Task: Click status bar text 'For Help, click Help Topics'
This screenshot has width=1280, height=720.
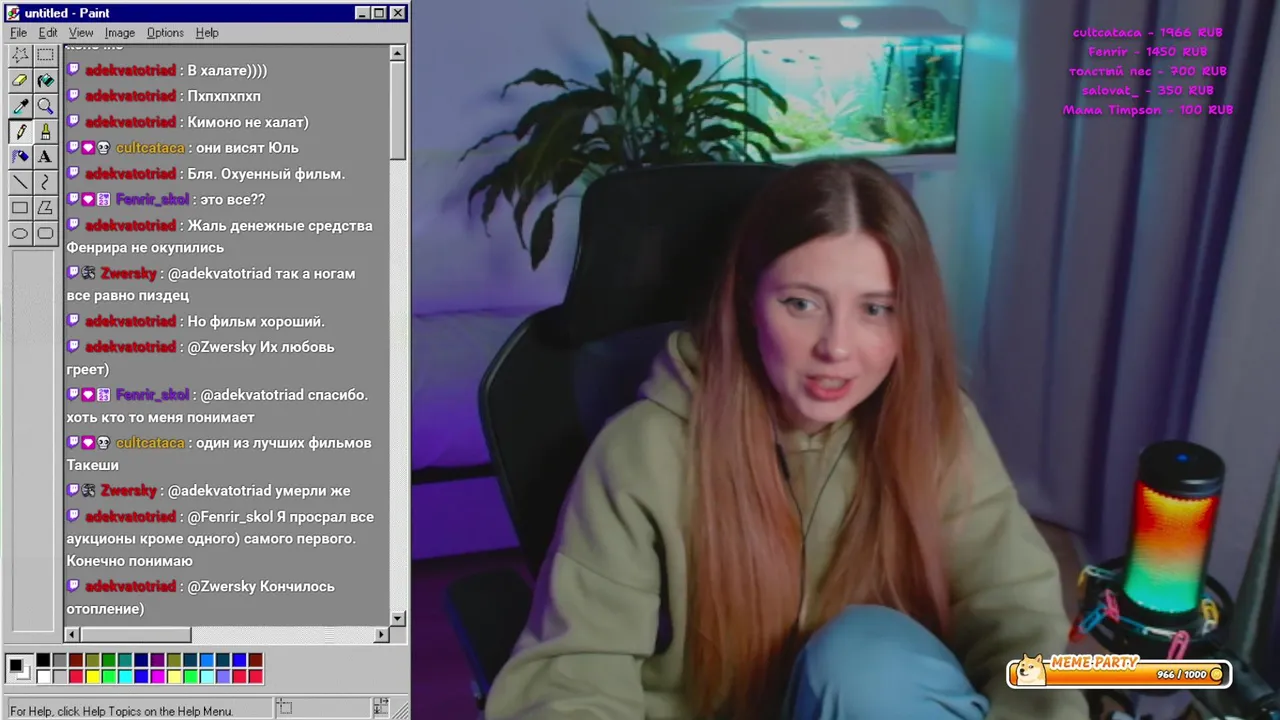Action: click(121, 711)
